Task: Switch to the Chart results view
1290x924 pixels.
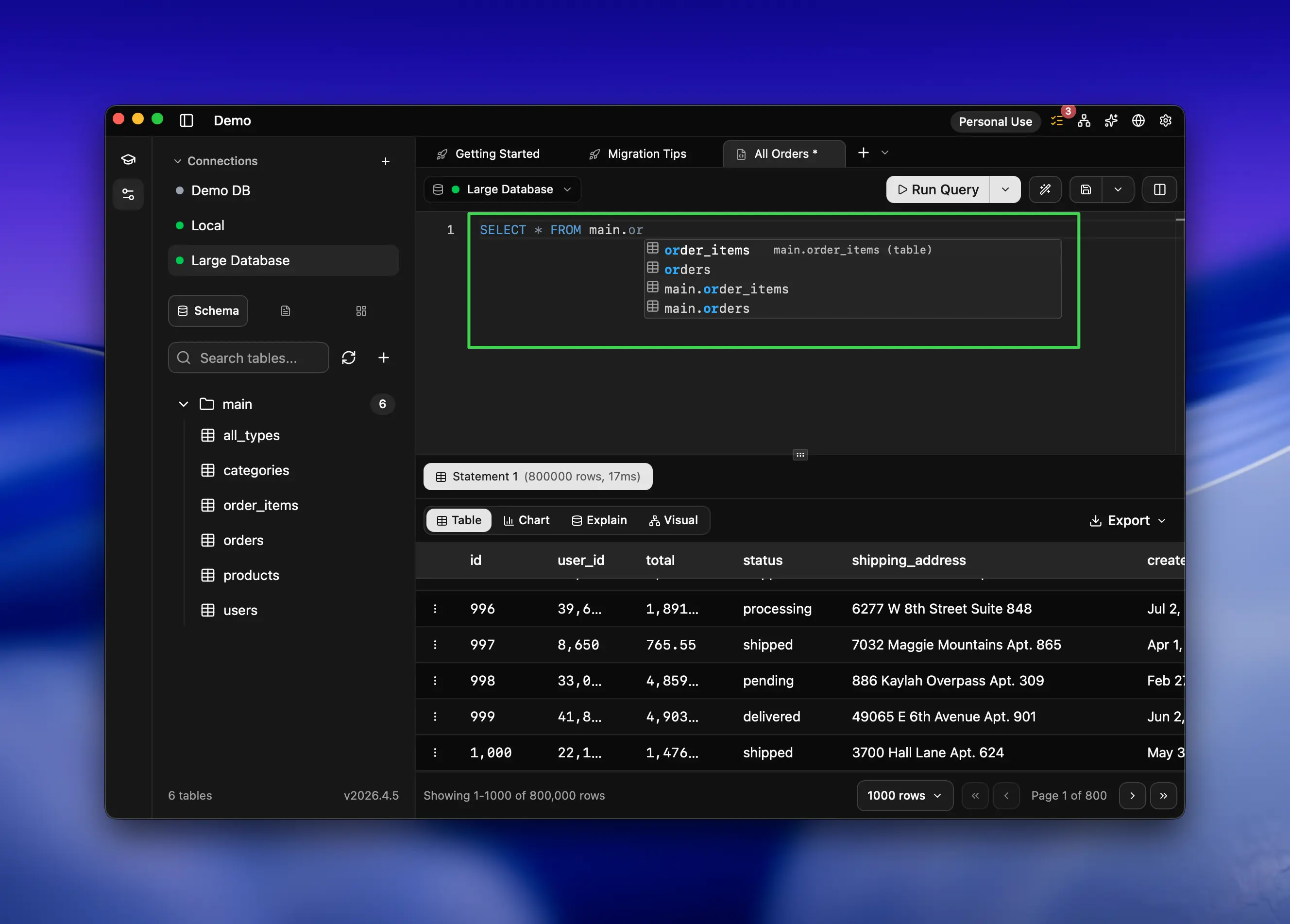Action: (526, 519)
